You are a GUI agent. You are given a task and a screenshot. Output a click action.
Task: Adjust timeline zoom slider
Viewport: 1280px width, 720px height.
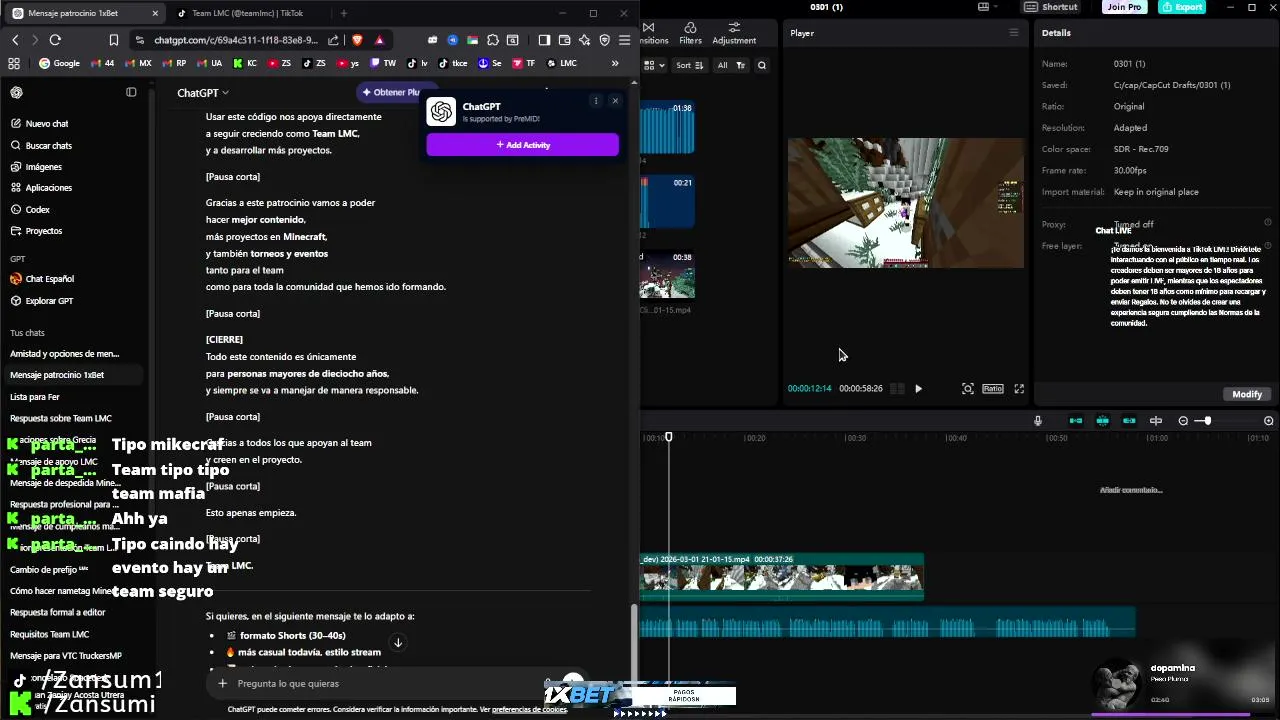[x=1208, y=421]
